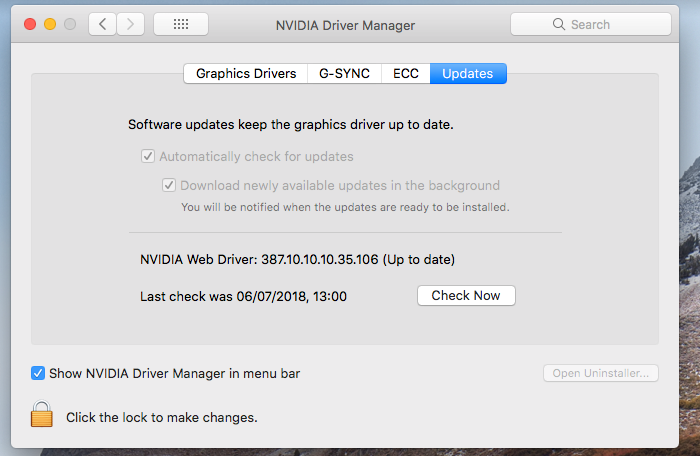Close the window with the red button
The height and width of the screenshot is (456, 700).
[30, 24]
